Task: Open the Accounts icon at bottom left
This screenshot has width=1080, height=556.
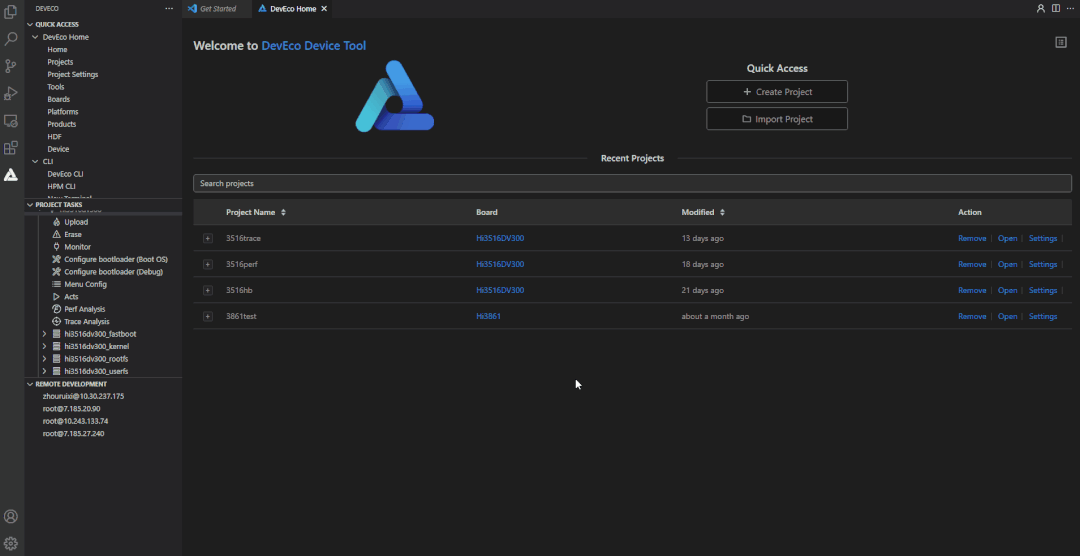Action: coord(11,517)
